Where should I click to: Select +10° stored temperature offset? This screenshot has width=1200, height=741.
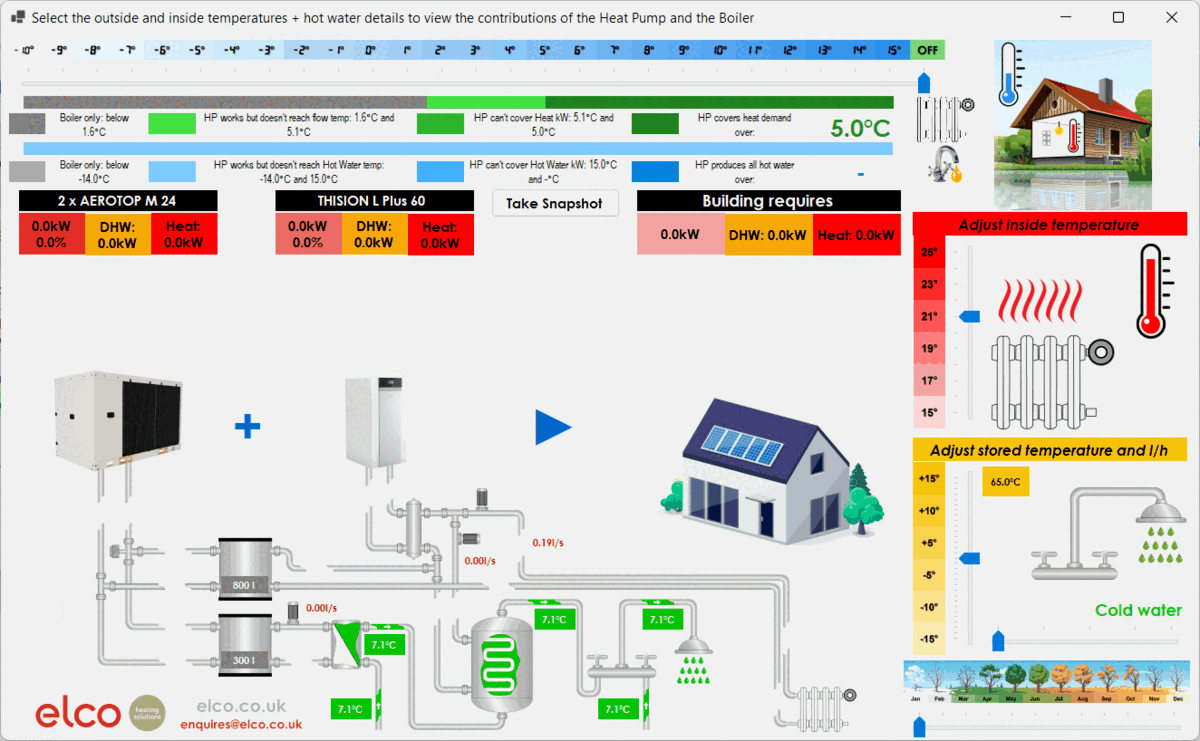coord(929,510)
